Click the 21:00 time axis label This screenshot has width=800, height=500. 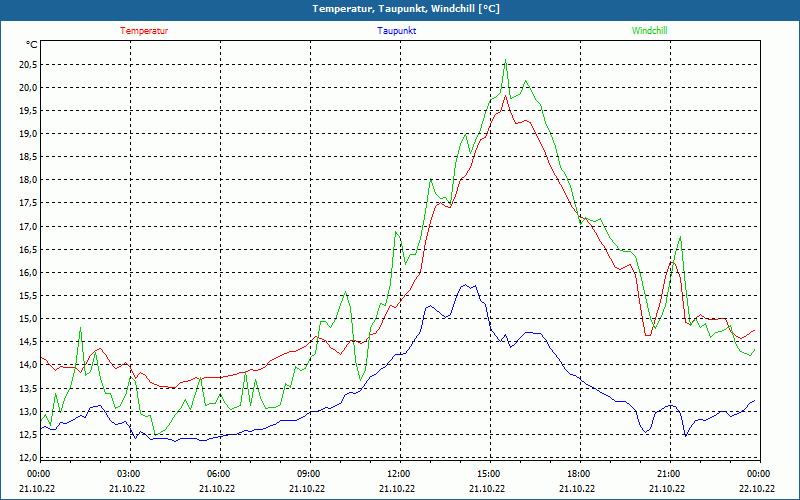(x=669, y=474)
